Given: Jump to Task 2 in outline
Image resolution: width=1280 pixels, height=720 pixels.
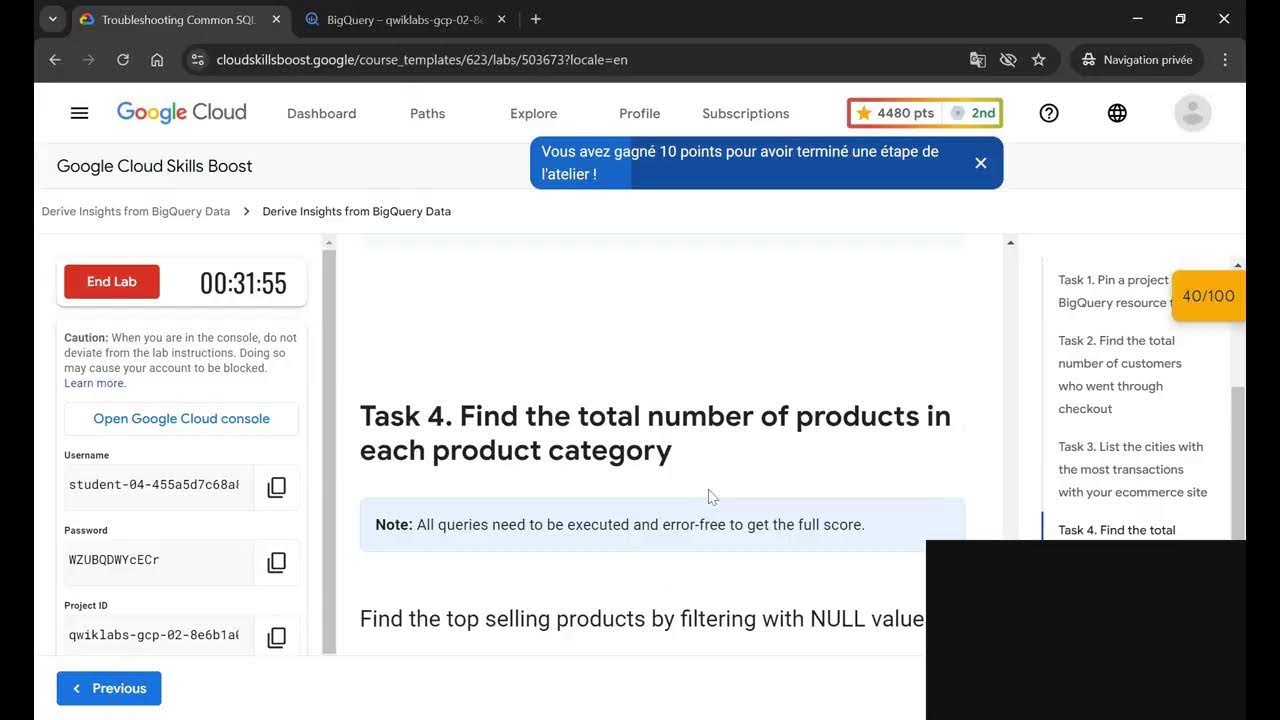Looking at the screenshot, I should click(x=1120, y=374).
